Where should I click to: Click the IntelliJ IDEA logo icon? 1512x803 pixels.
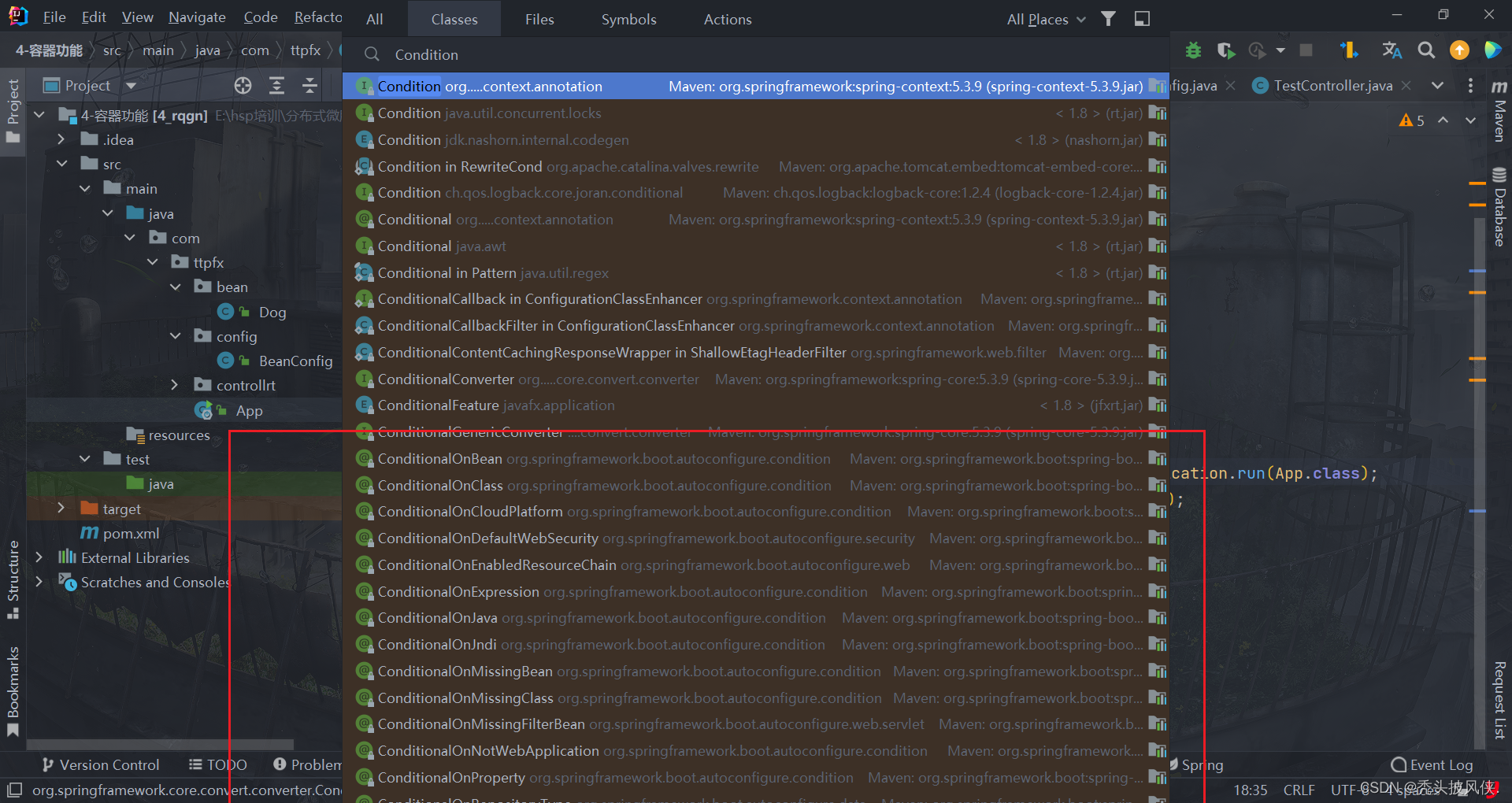(18, 16)
